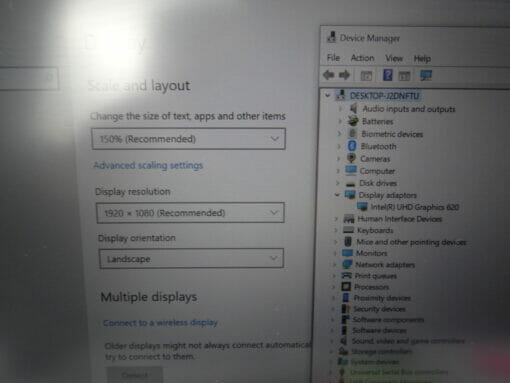The width and height of the screenshot is (510, 383).
Task: Click the Batteries category icon
Action: click(x=353, y=121)
